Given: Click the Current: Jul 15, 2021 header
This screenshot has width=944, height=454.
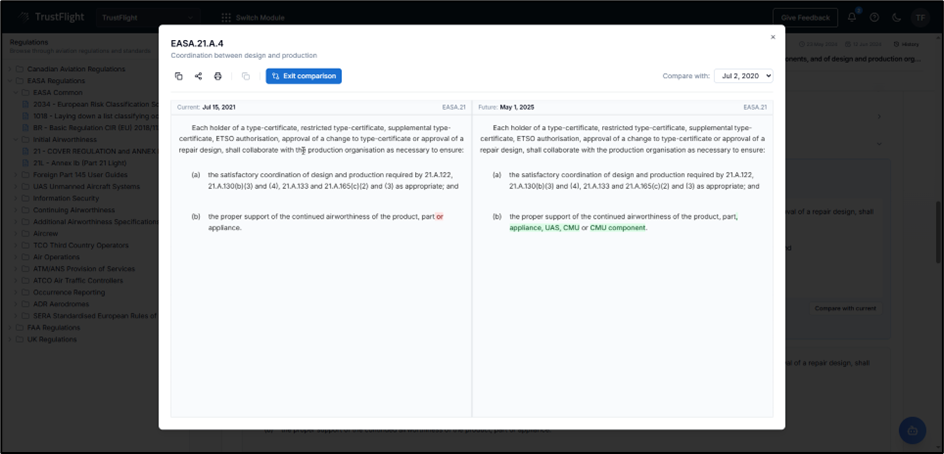Looking at the screenshot, I should (206, 107).
